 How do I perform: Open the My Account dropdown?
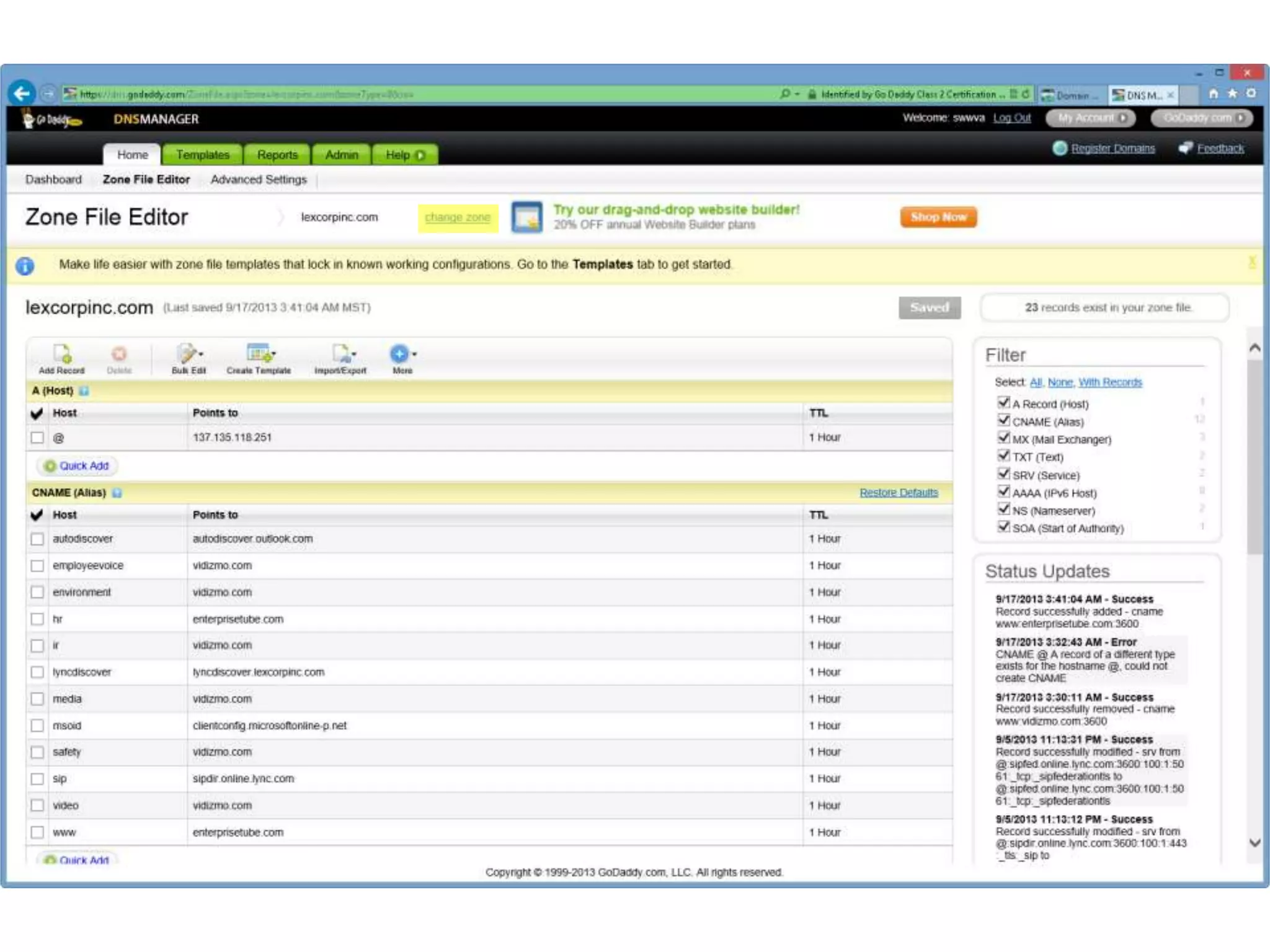pos(1091,118)
